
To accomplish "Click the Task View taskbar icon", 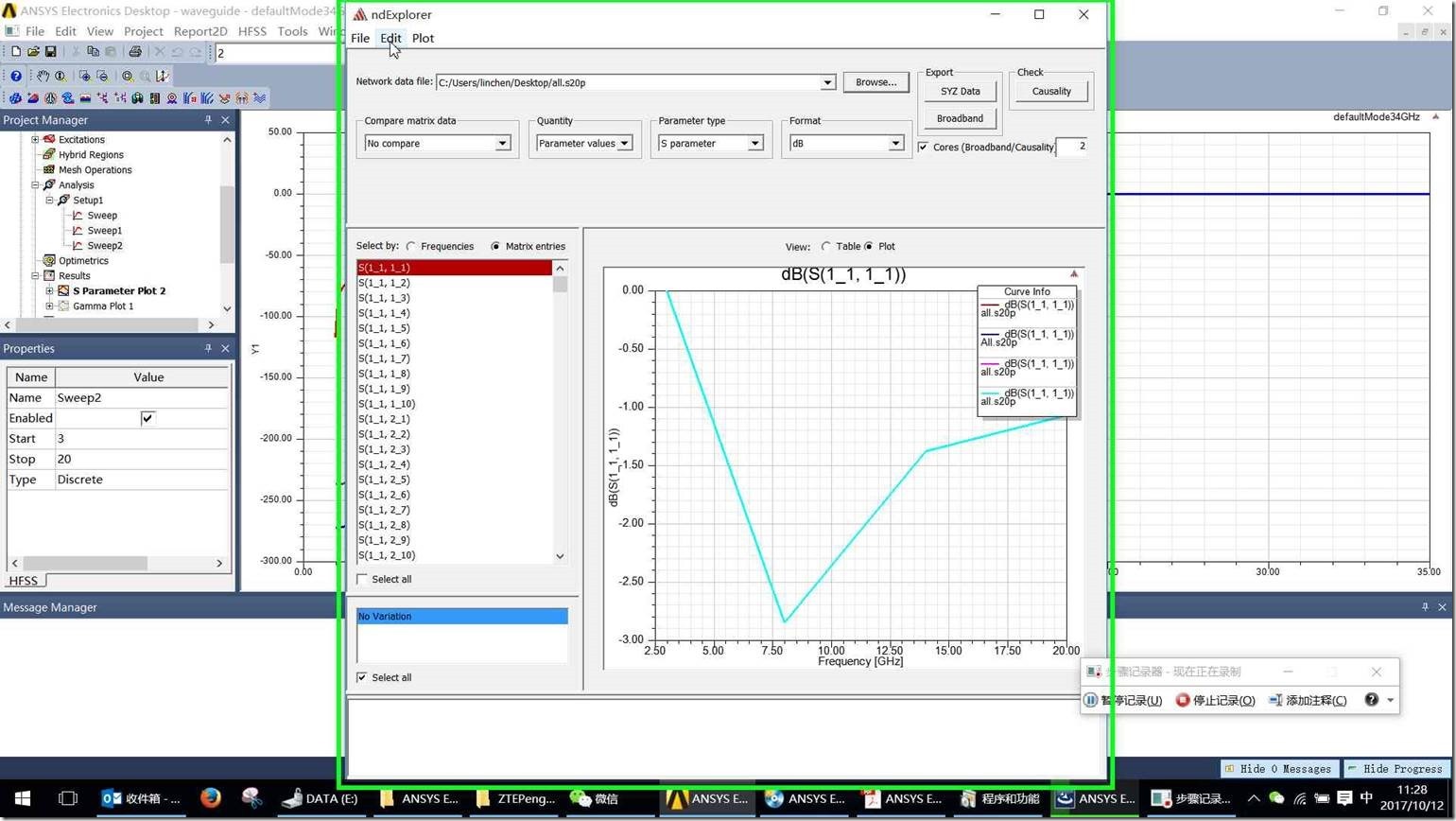I will 68,798.
